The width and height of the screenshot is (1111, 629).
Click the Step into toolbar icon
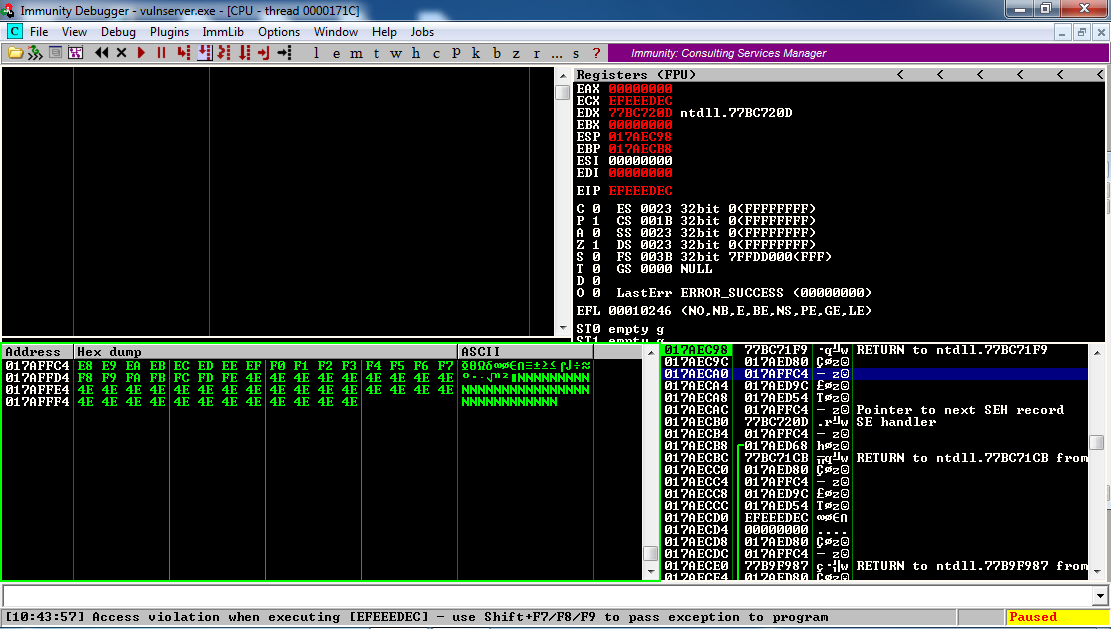(183, 53)
